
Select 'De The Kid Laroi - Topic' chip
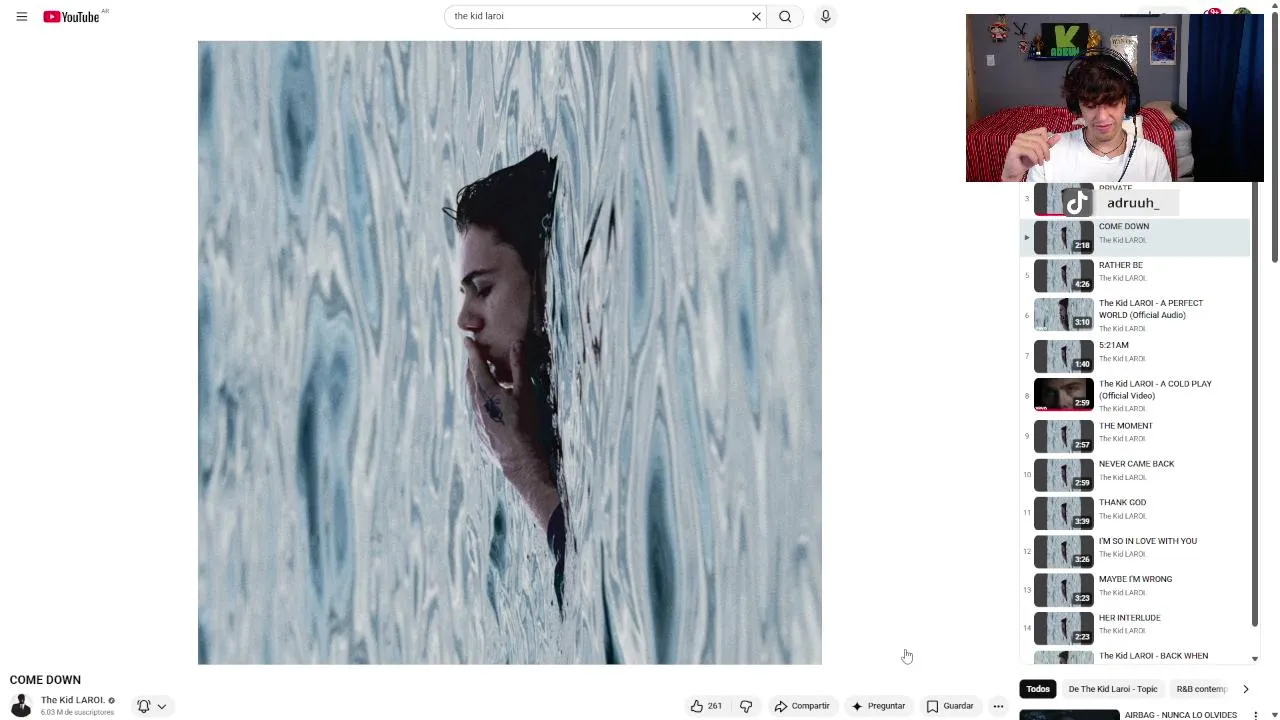tap(1112, 689)
